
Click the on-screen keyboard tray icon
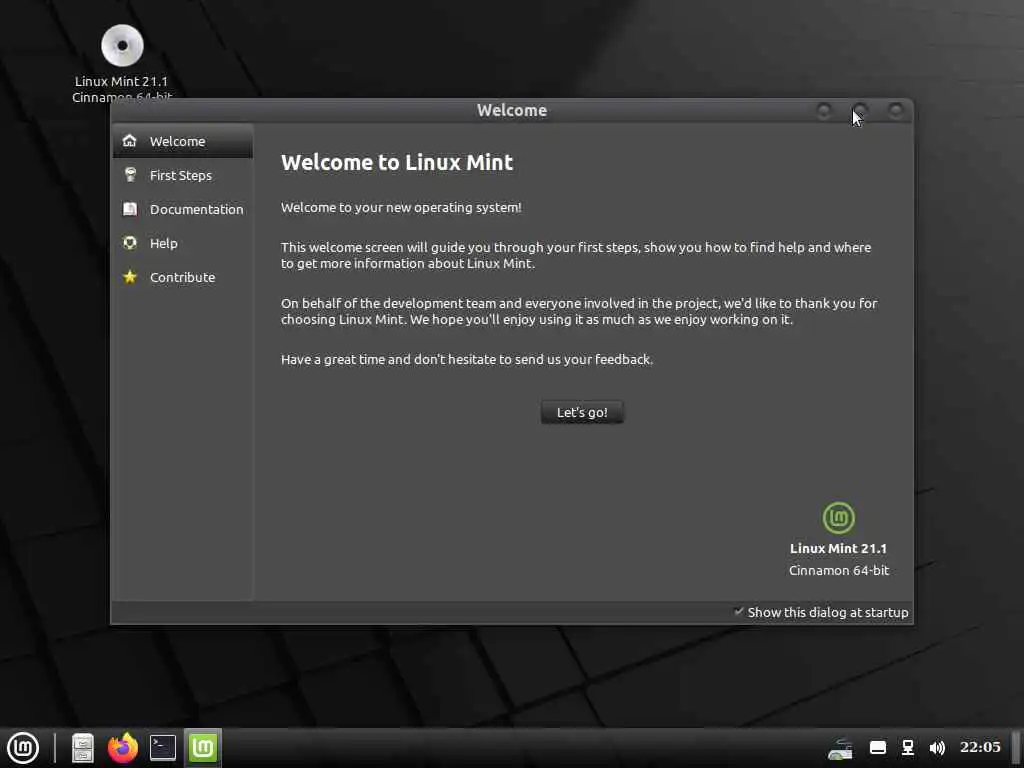tap(878, 748)
